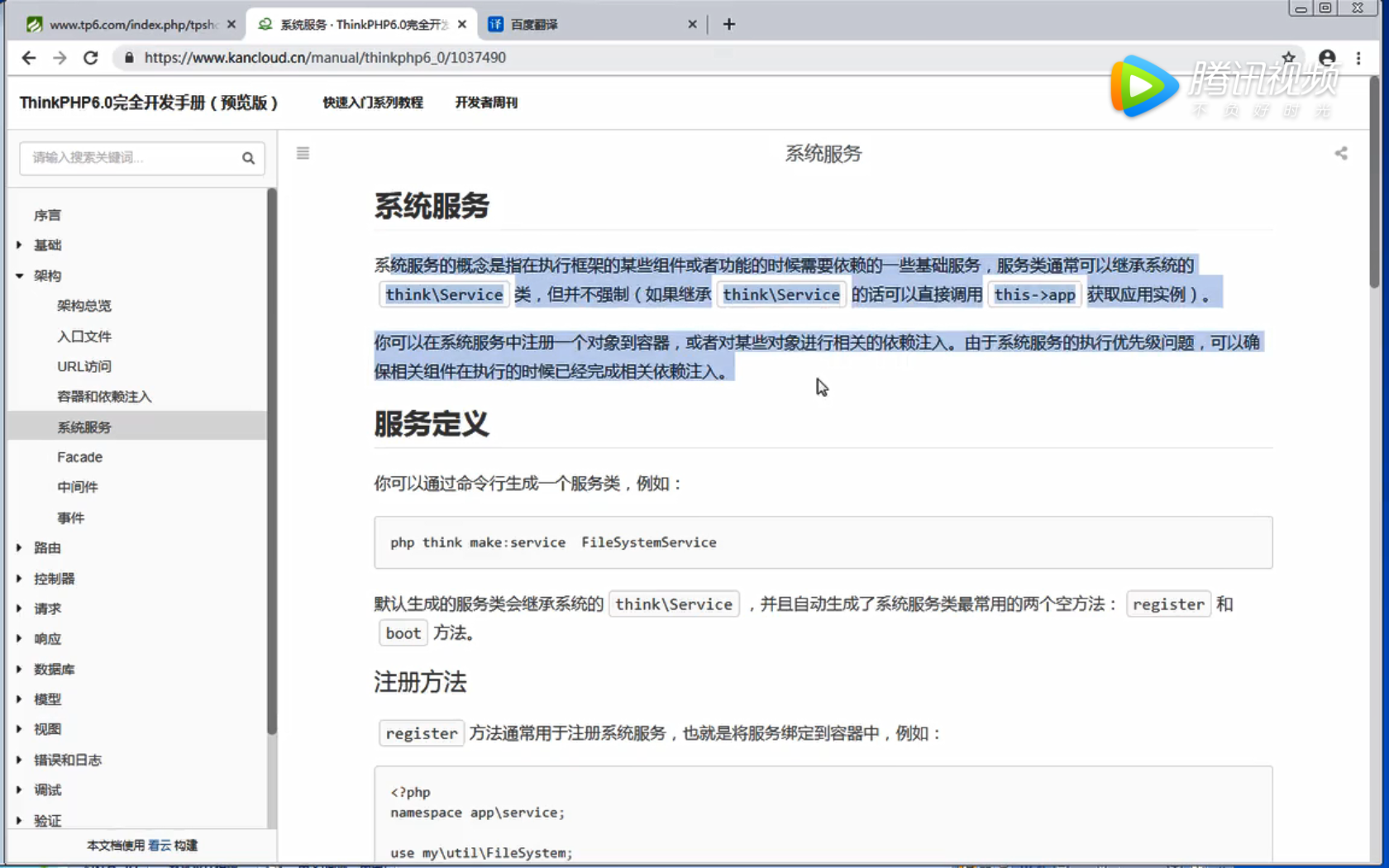Click the browser address bar URL
This screenshot has height=868, width=1389.
tap(325, 58)
